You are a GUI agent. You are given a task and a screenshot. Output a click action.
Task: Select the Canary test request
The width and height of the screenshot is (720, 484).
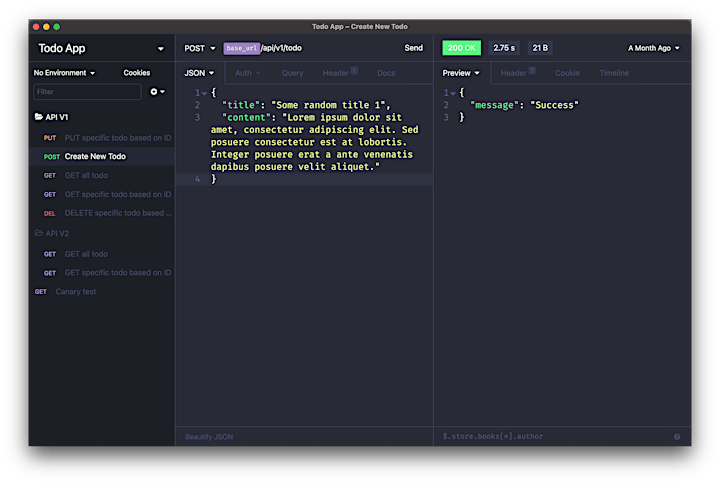coord(102,292)
